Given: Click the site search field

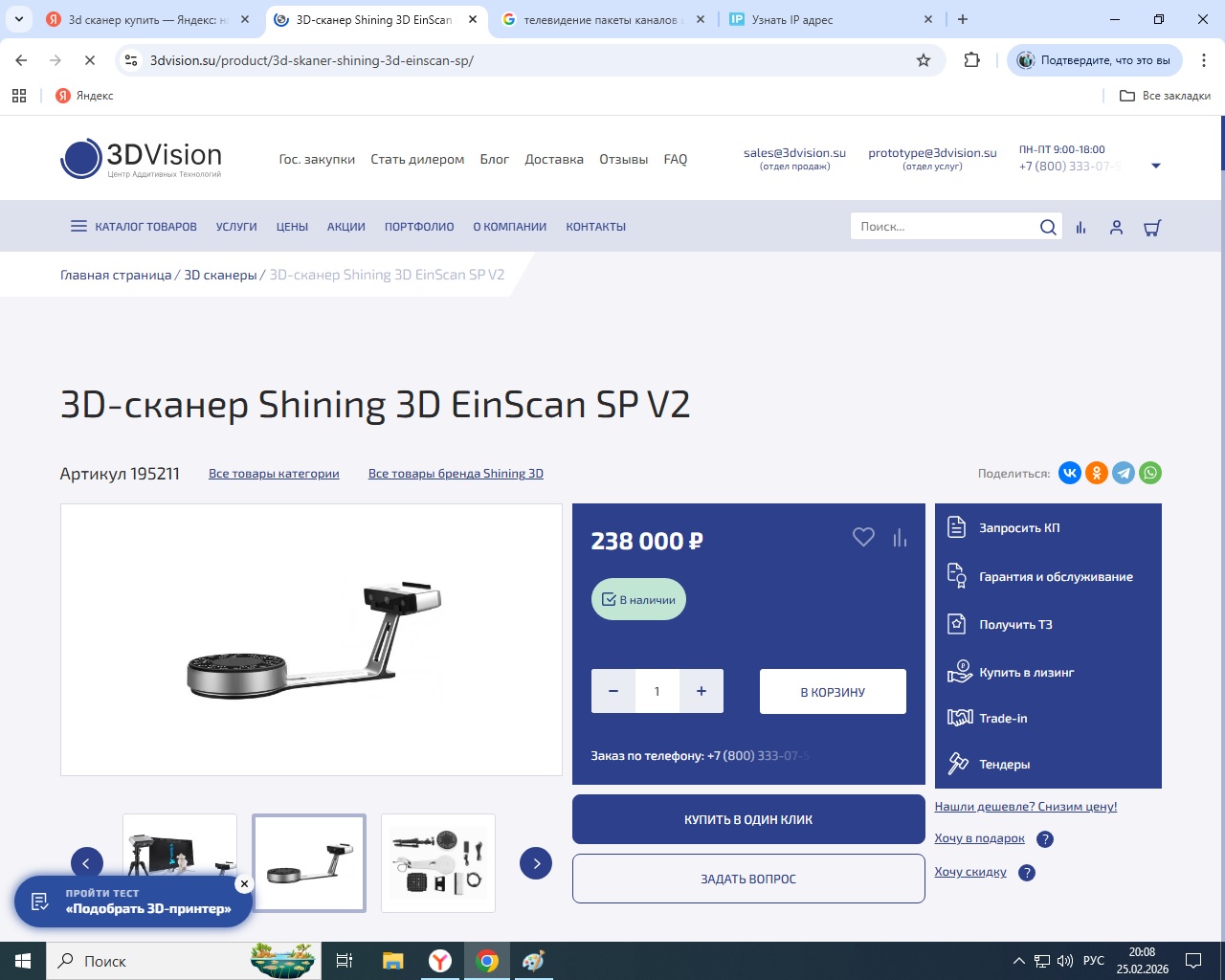Looking at the screenshot, I should (x=944, y=227).
